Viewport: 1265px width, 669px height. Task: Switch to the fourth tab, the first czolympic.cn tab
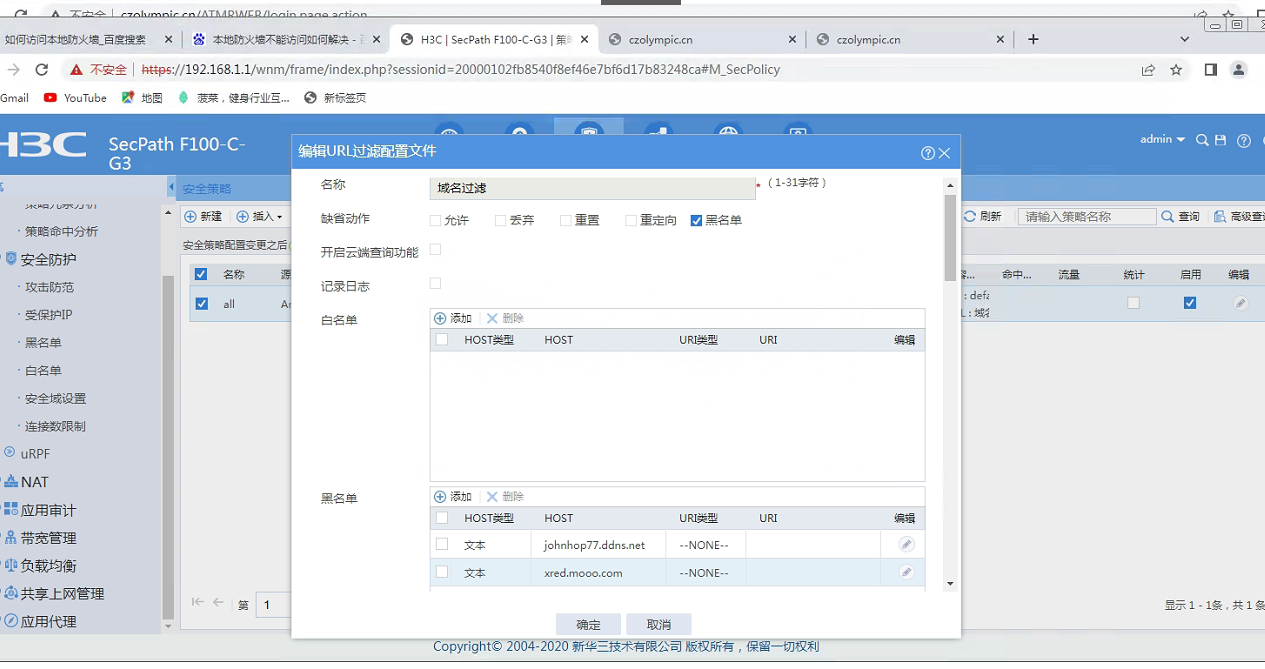700,39
